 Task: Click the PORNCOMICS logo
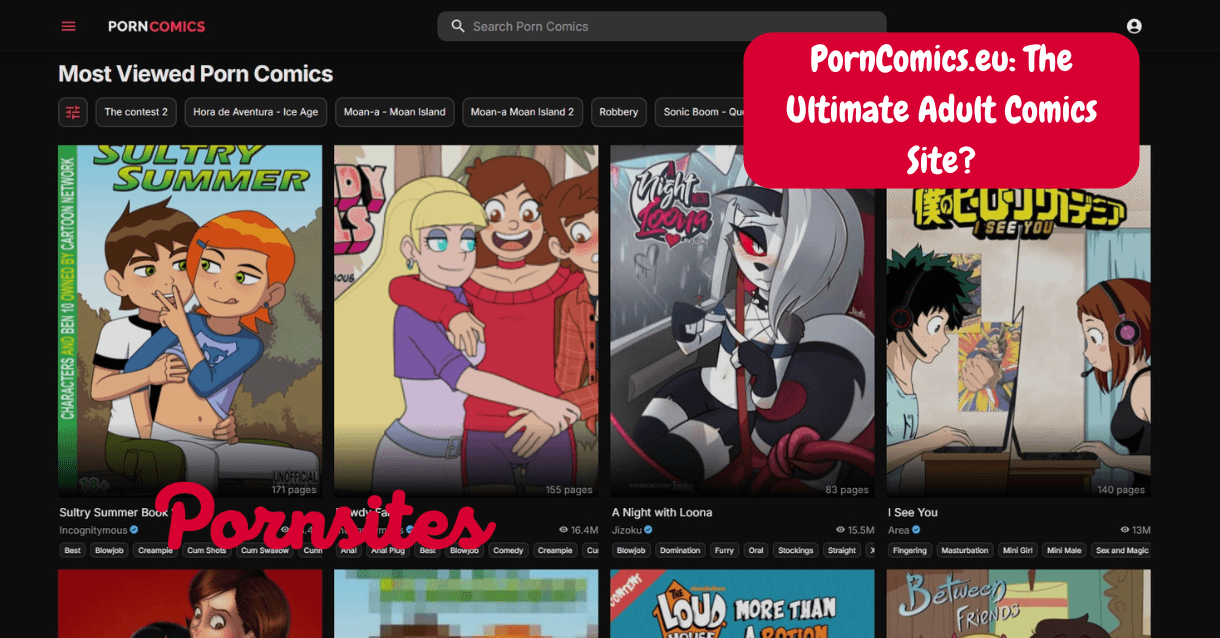click(156, 26)
